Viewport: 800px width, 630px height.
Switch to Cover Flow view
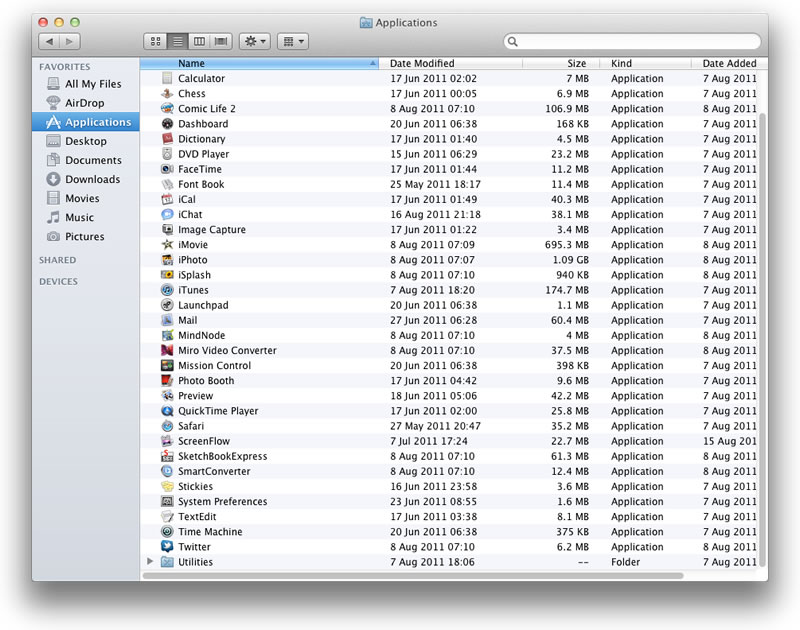coord(221,41)
